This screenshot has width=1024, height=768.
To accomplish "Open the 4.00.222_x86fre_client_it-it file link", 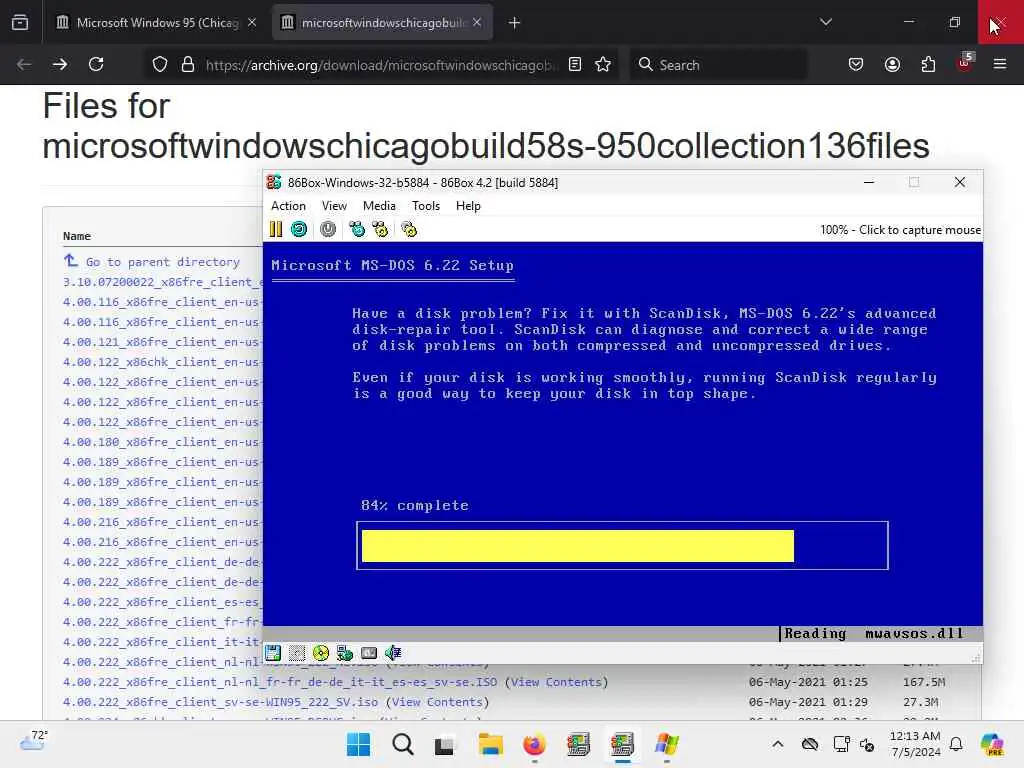I will (x=163, y=641).
